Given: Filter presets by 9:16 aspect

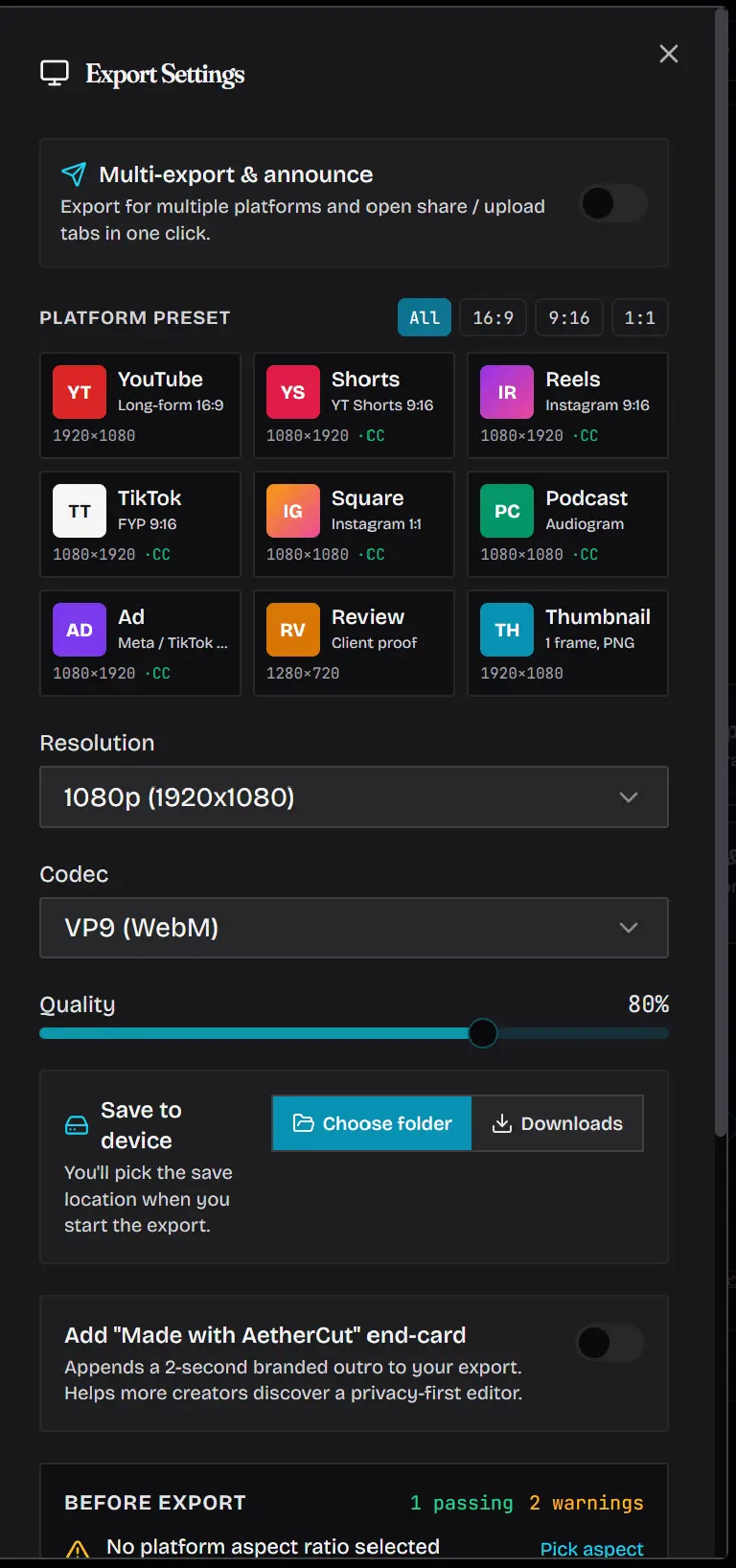Looking at the screenshot, I should (569, 317).
